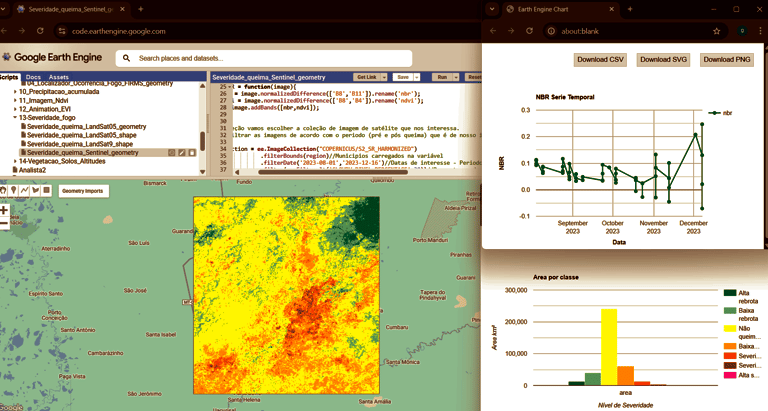Open site info icon beside code.earthengine.google.com
The image size is (768, 411).
click(62, 31)
